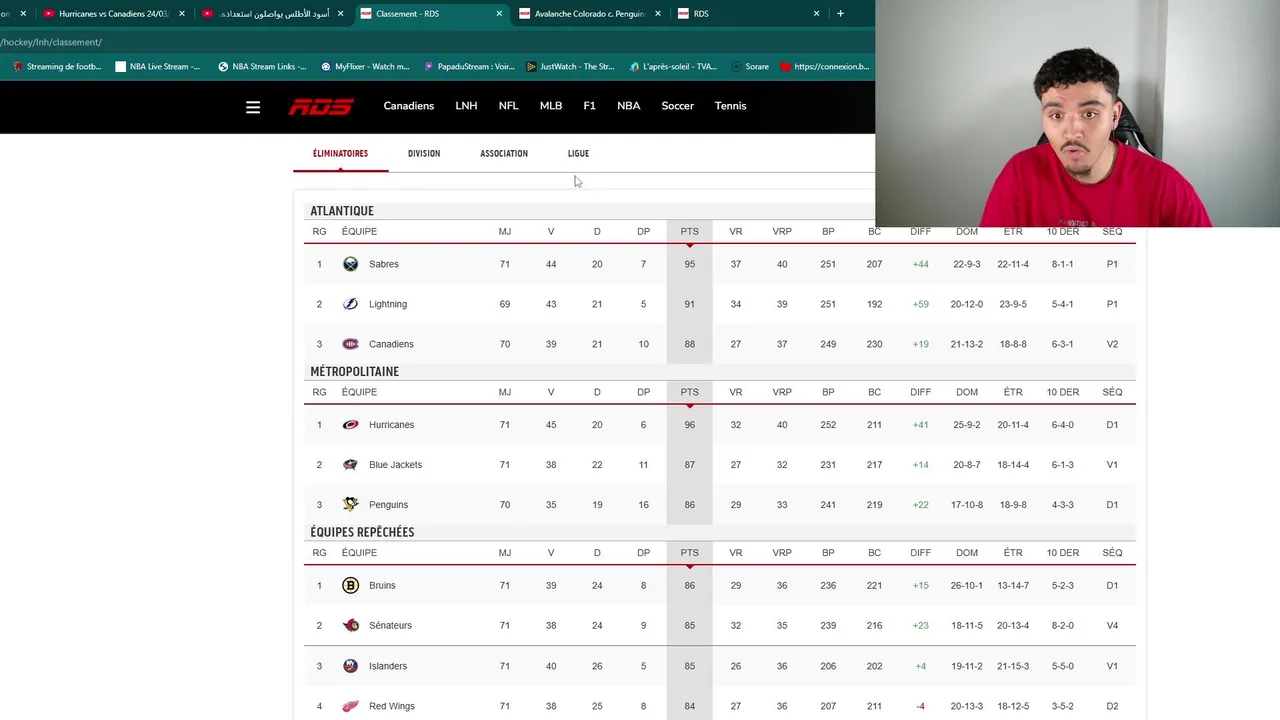The height and width of the screenshot is (720, 1280).
Task: Sort Atlantique table by 10 DER column
Action: point(1063,232)
